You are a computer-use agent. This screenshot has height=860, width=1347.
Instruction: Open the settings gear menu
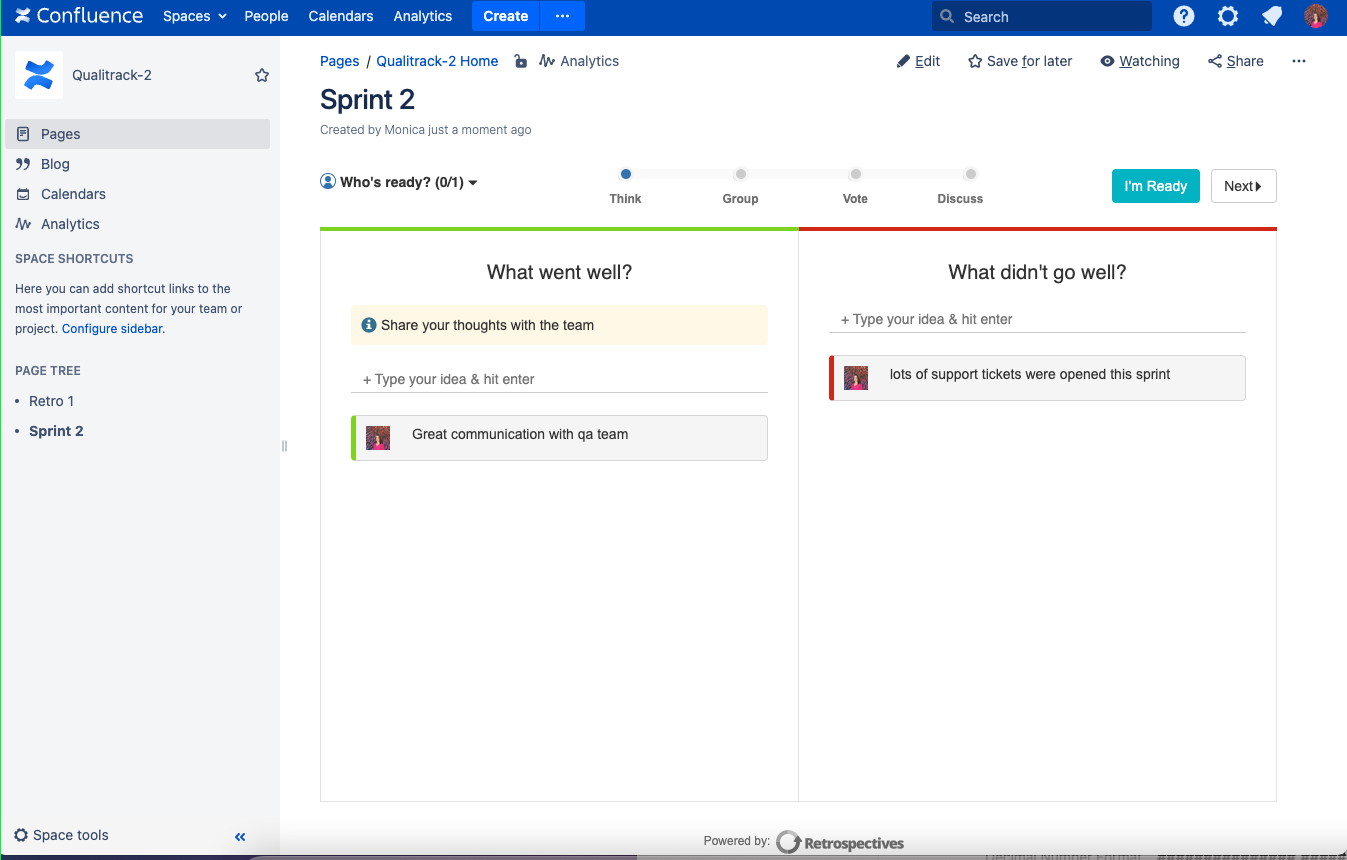[x=1228, y=16]
